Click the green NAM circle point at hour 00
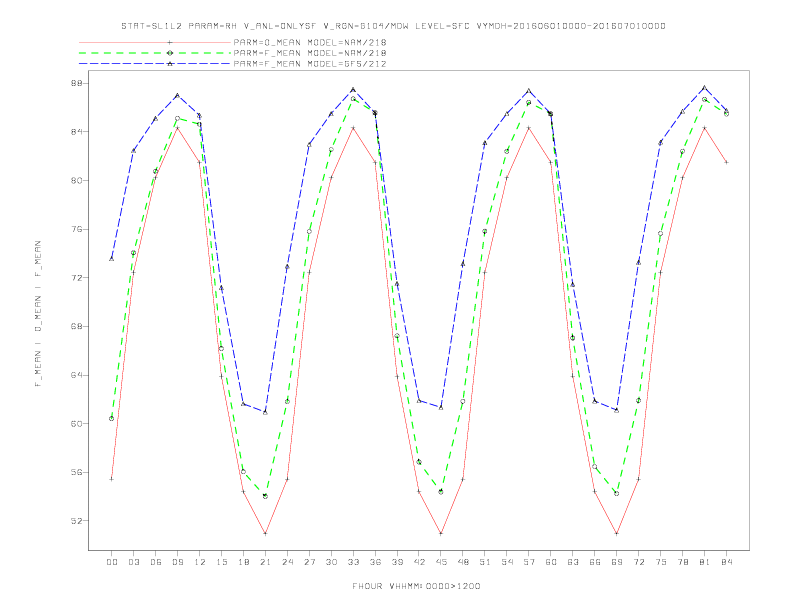 click(x=112, y=419)
